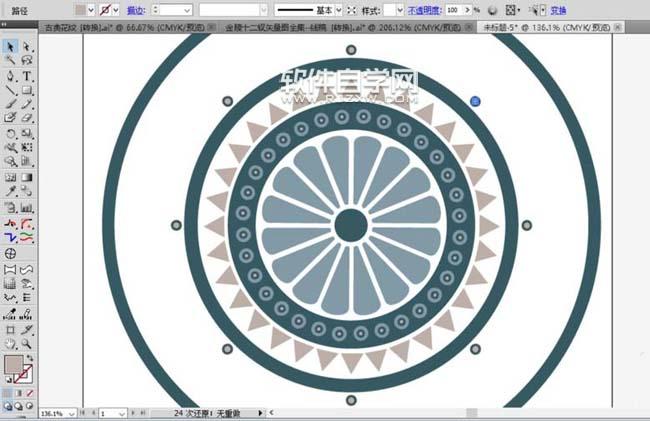Select the Magic Wand tool
The width and height of the screenshot is (650, 421).
pyautogui.click(x=10, y=60)
